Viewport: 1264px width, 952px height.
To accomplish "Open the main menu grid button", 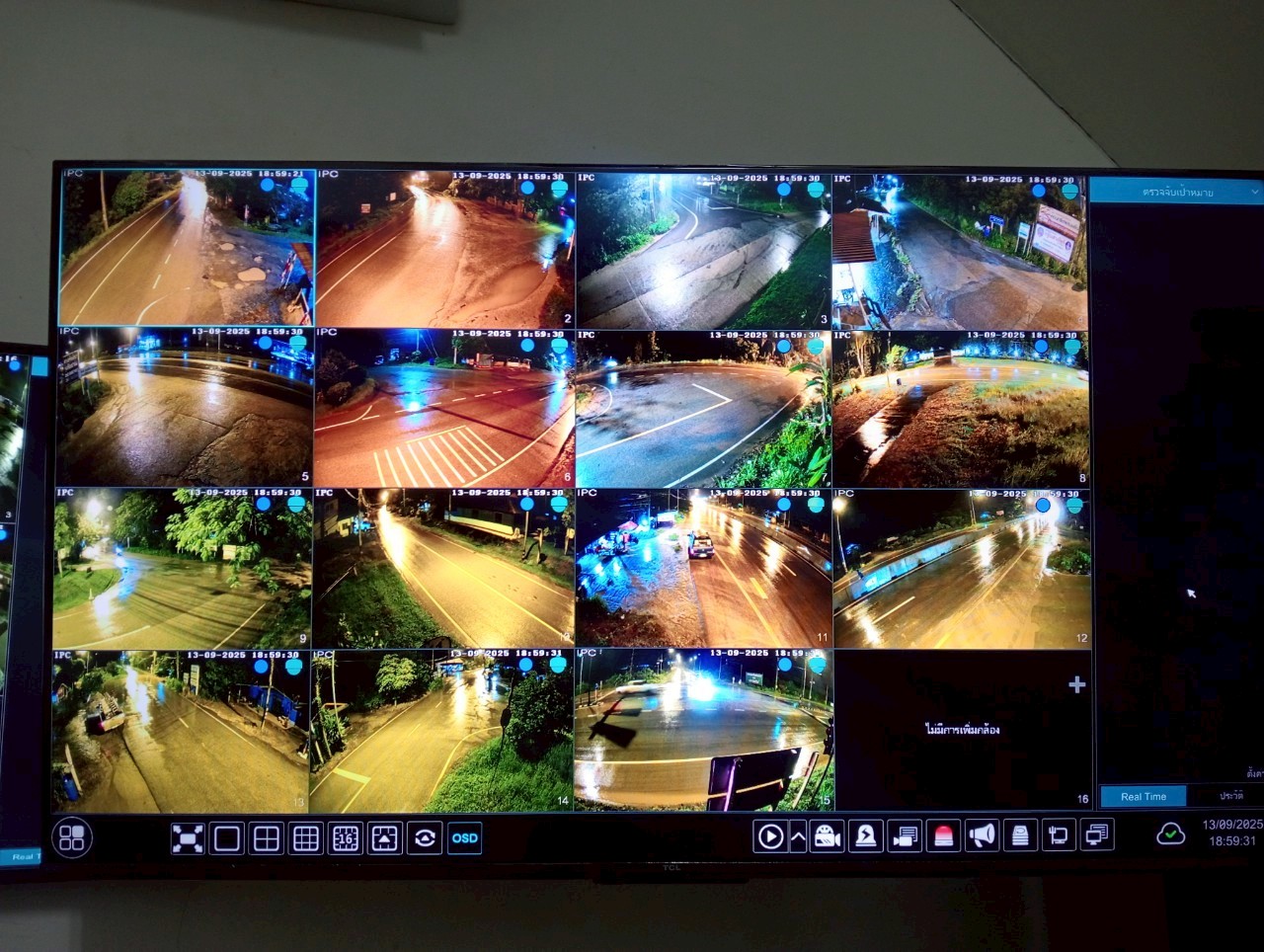I will (x=72, y=837).
